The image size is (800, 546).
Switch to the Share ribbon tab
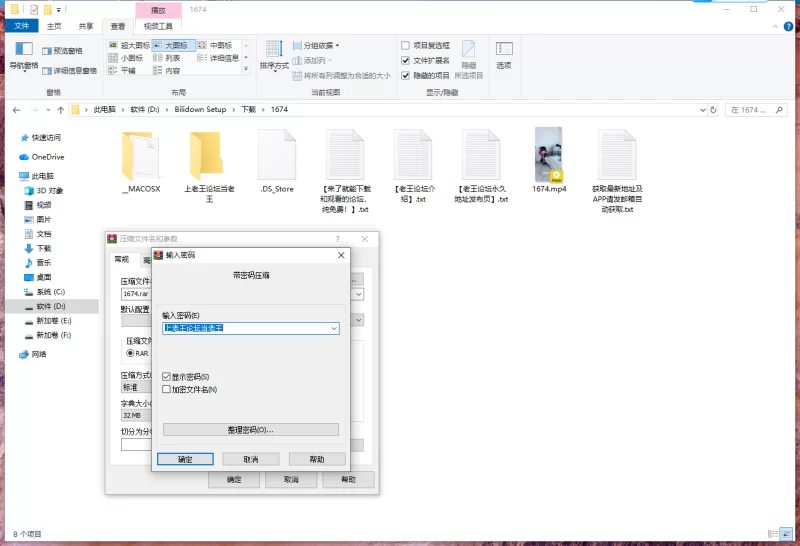[86, 26]
